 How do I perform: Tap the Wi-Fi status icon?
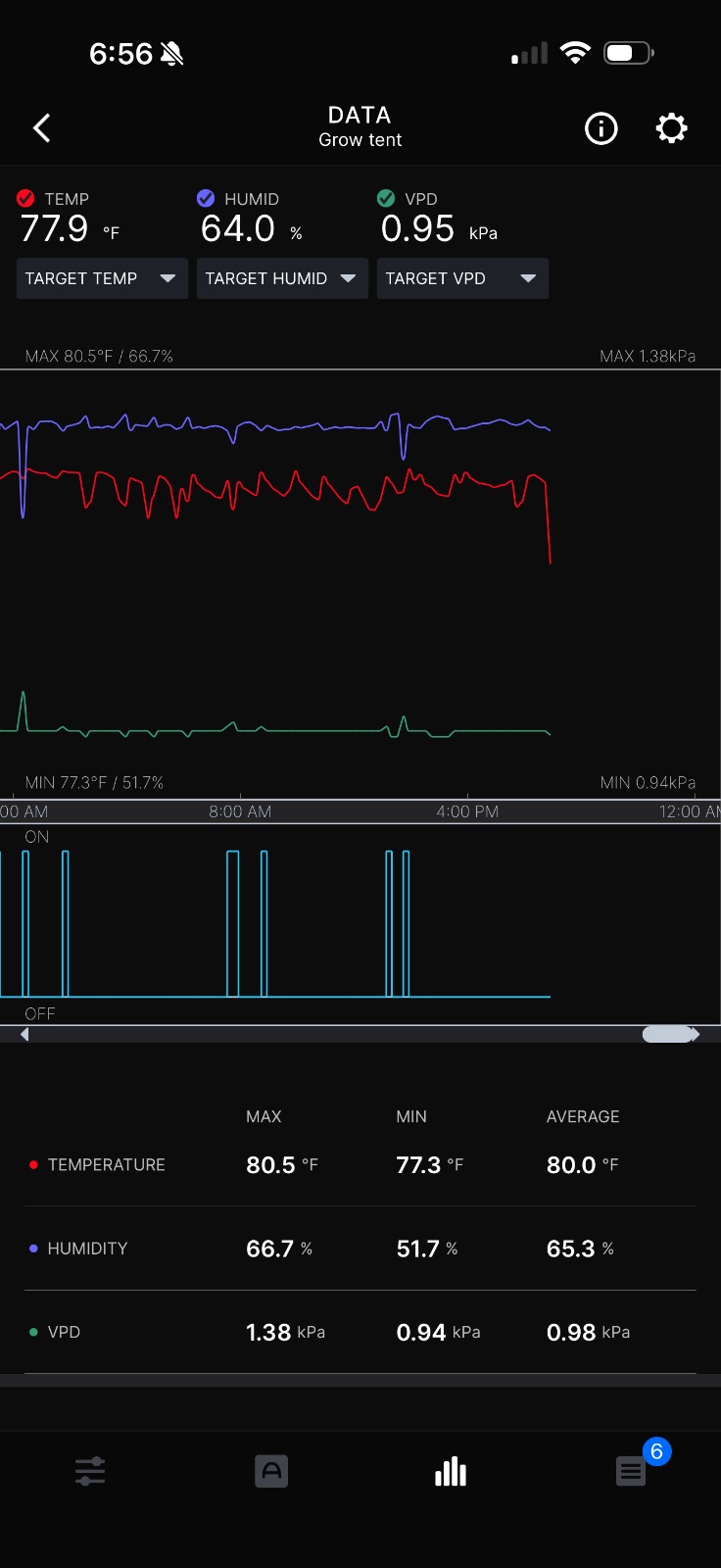(x=575, y=53)
